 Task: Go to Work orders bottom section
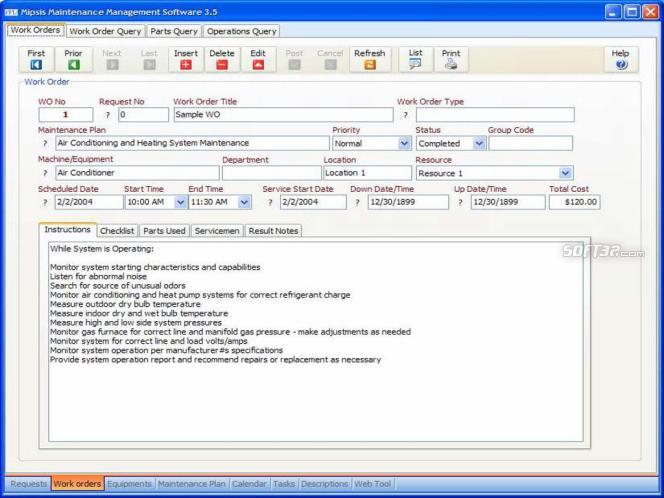[77, 484]
